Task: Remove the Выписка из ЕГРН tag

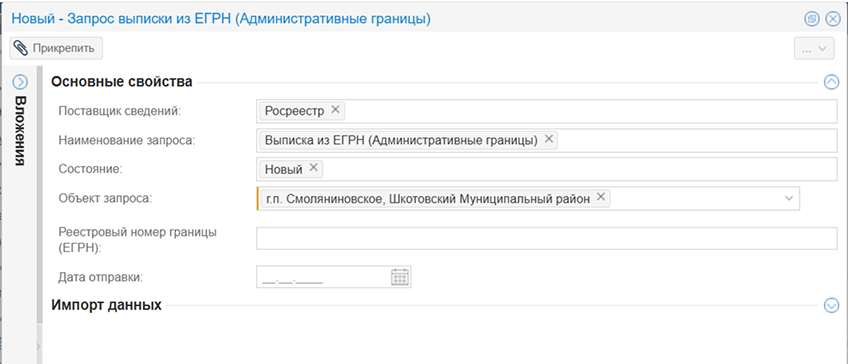Action: [548, 139]
